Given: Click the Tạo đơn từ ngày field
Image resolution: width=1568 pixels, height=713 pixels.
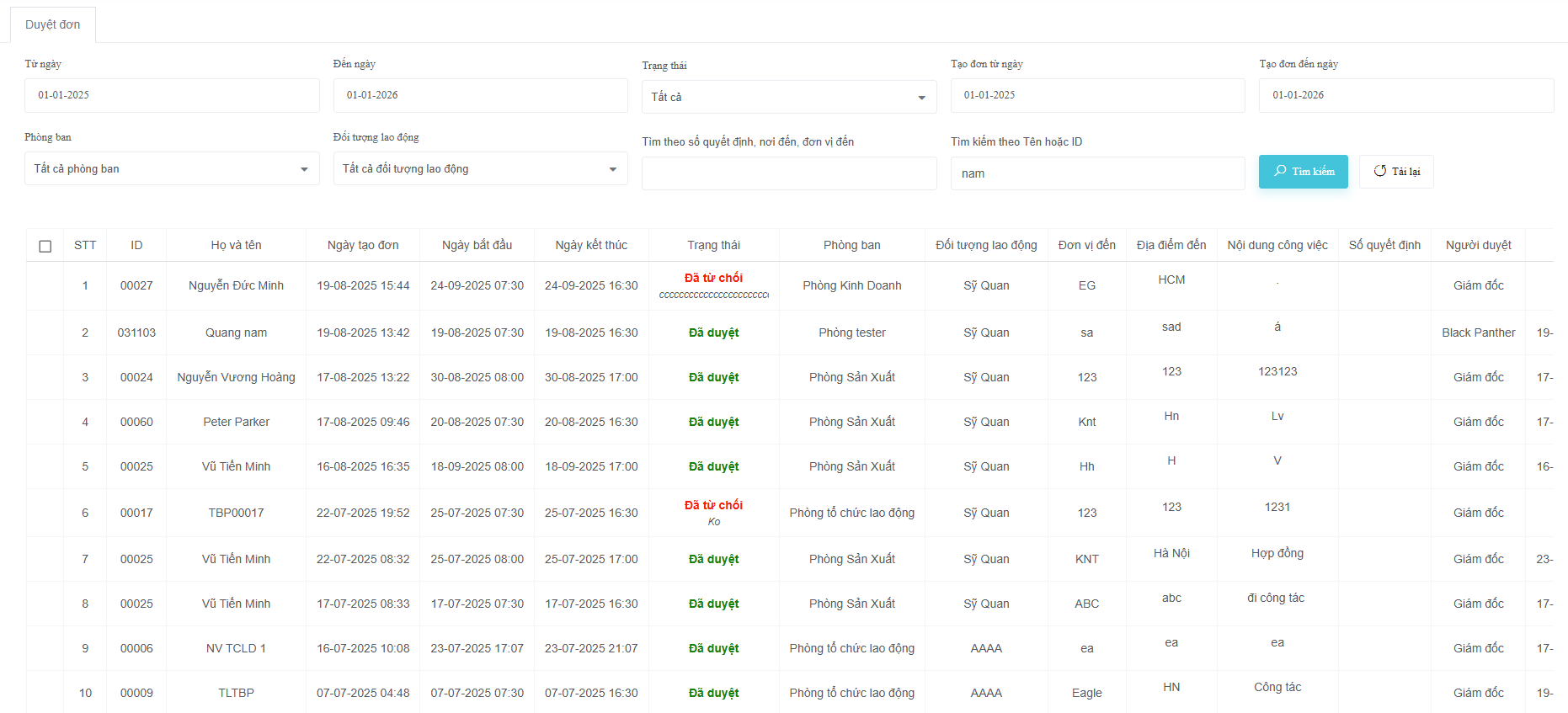Looking at the screenshot, I should click(x=1097, y=95).
